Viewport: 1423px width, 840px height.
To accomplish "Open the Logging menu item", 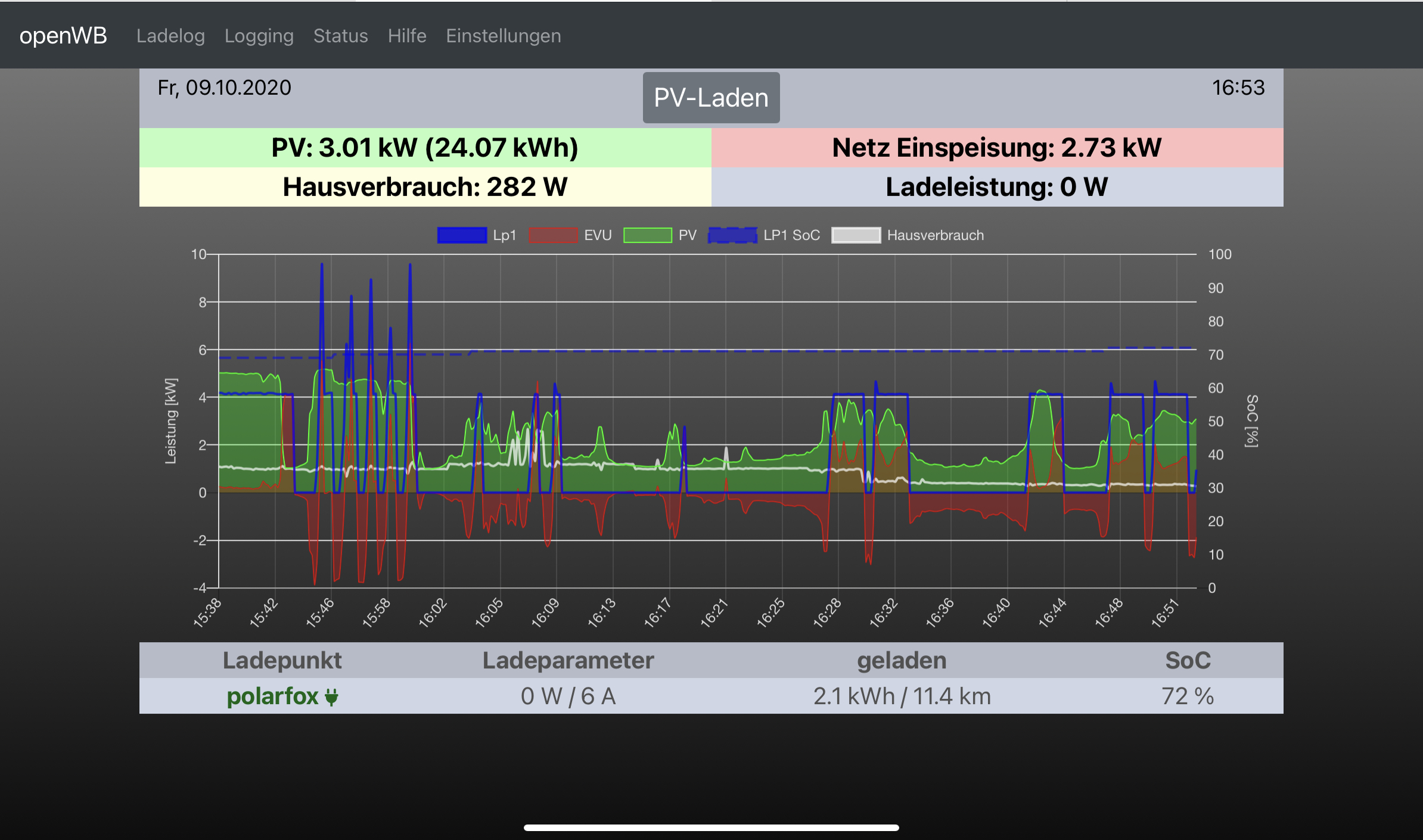I will coord(259,36).
